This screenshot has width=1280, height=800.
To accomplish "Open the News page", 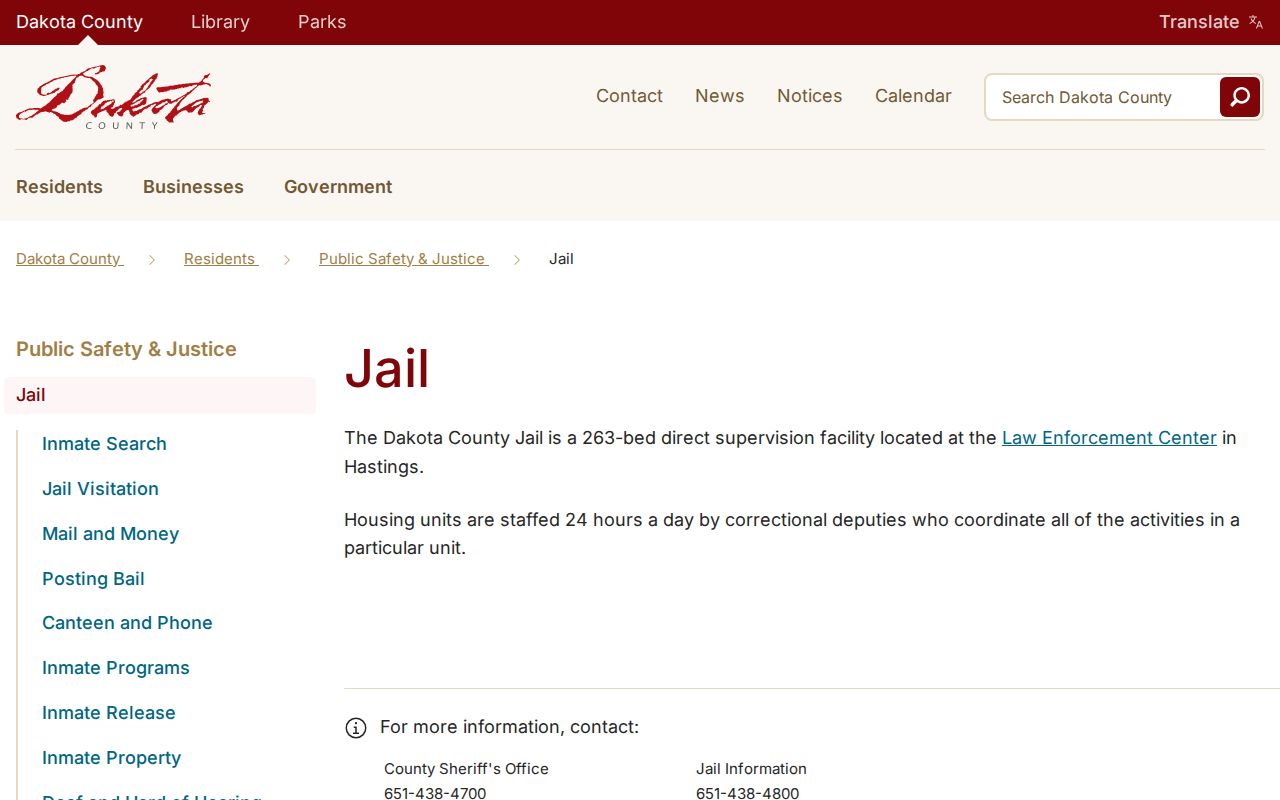I will click(720, 96).
